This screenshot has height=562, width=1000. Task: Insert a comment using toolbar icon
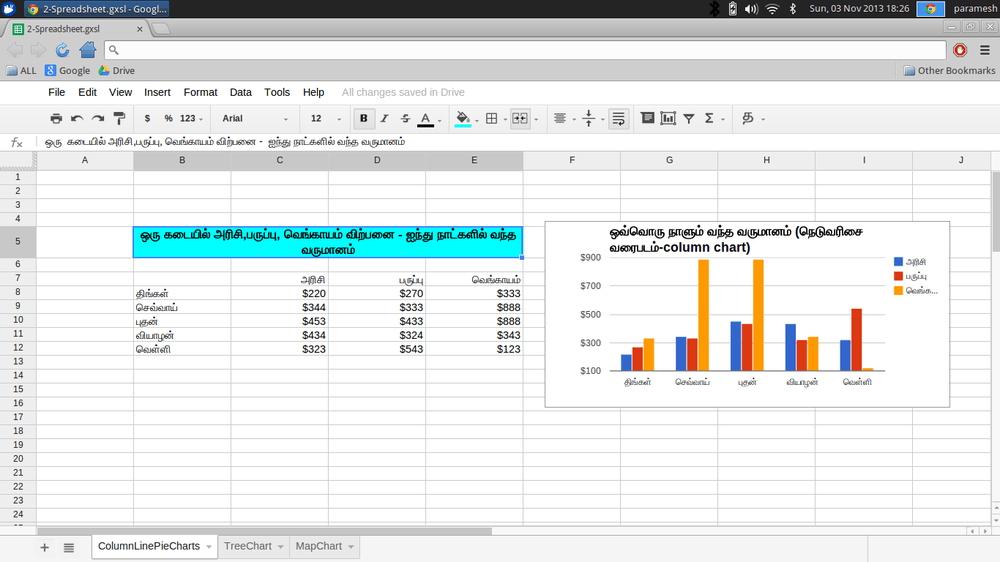pos(647,118)
